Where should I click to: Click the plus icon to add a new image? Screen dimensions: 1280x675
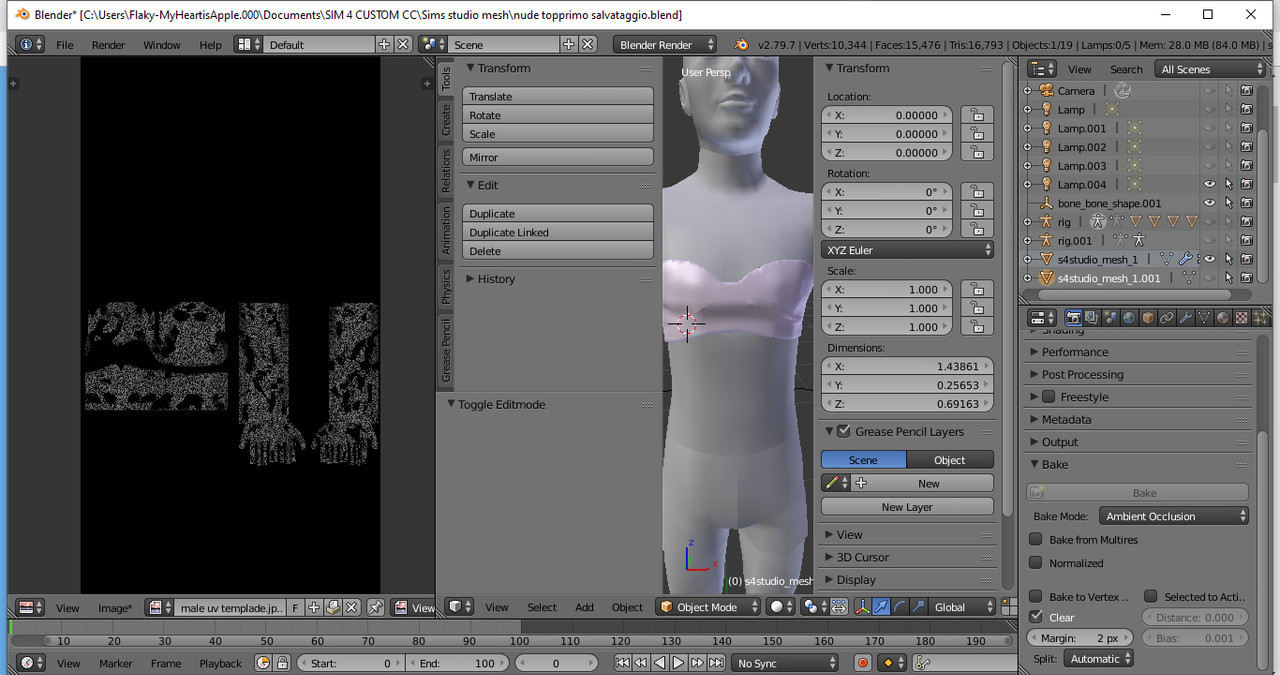(313, 607)
